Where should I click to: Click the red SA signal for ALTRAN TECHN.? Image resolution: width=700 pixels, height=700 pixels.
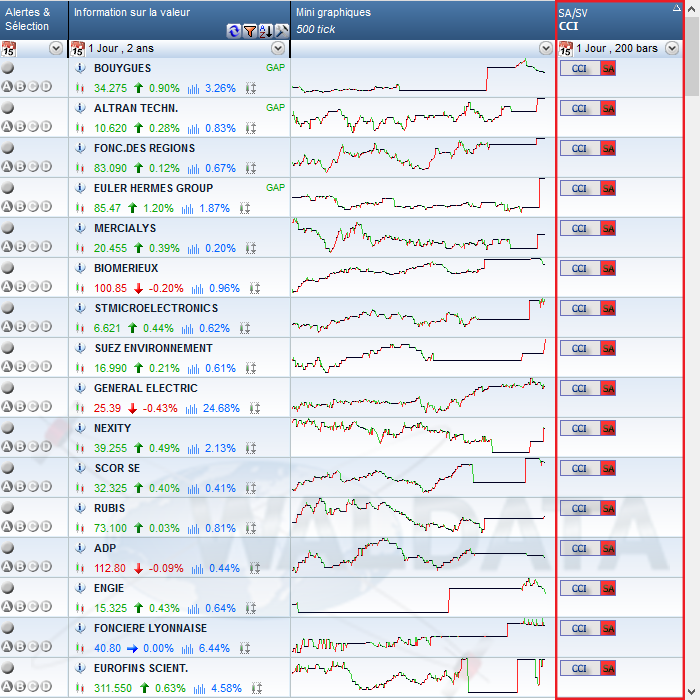coord(608,108)
